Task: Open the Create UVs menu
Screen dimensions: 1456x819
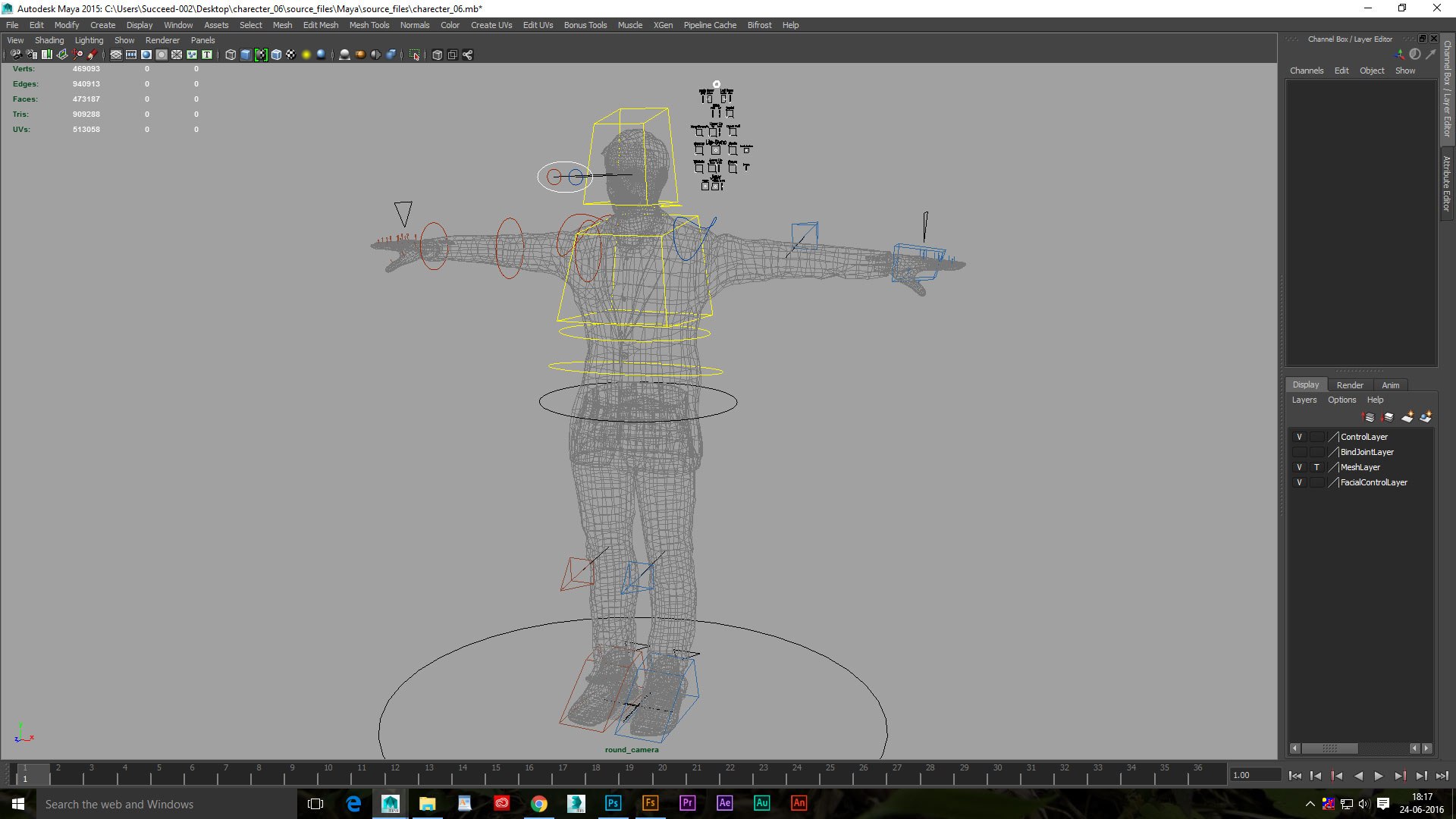Action: pyautogui.click(x=491, y=25)
